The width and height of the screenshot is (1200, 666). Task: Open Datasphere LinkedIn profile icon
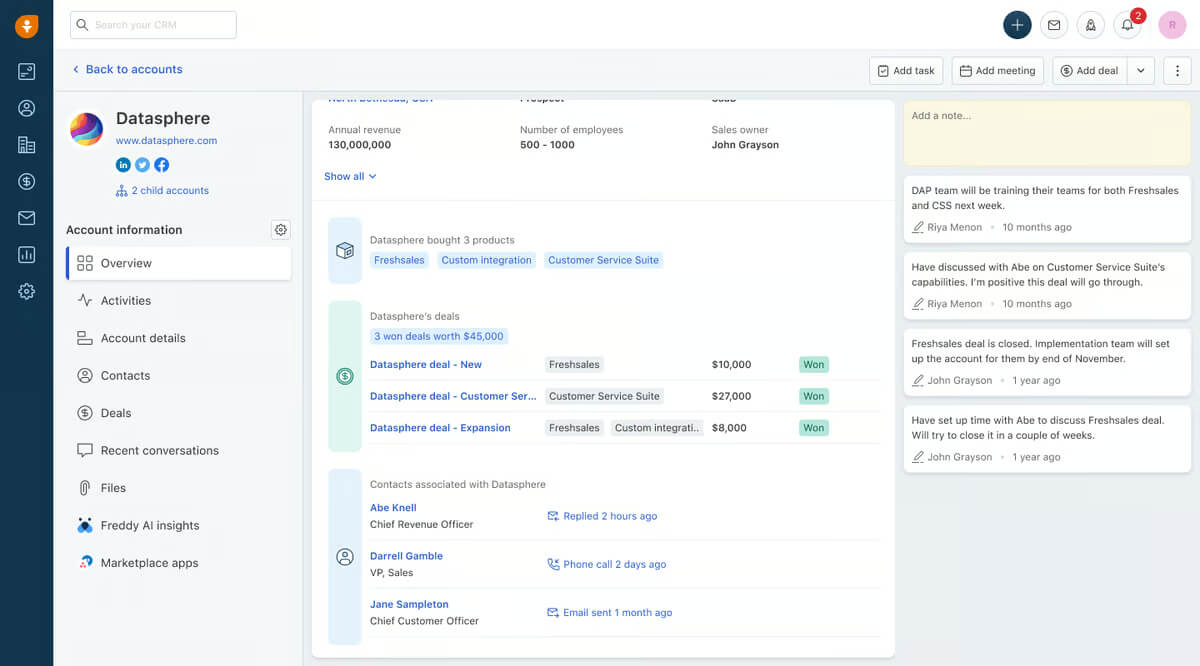click(x=124, y=165)
